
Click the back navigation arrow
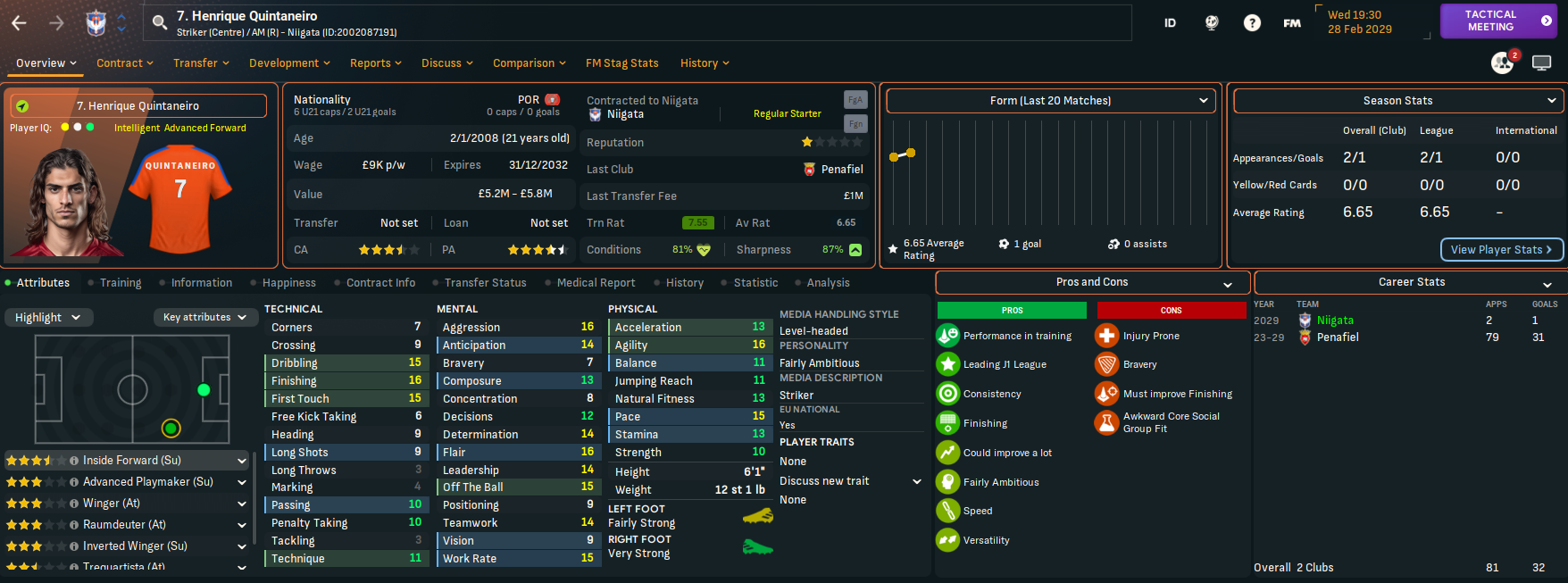point(19,23)
